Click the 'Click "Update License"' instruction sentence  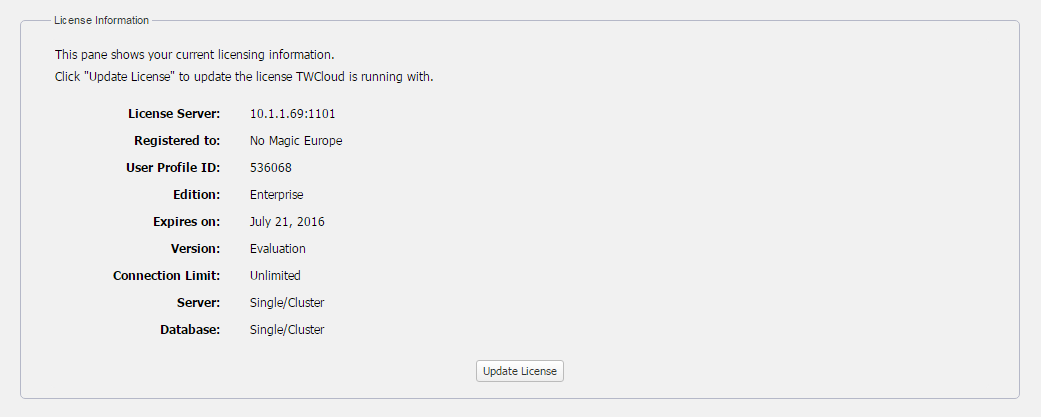click(244, 76)
